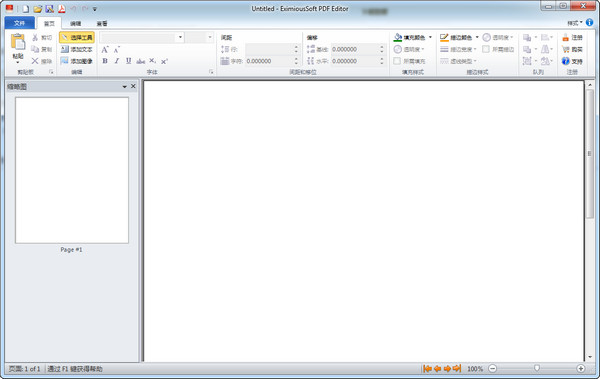Screen dimensions: 600x379
Task: Activate the highlighted 选择工具 select tool
Action: pyautogui.click(x=77, y=38)
